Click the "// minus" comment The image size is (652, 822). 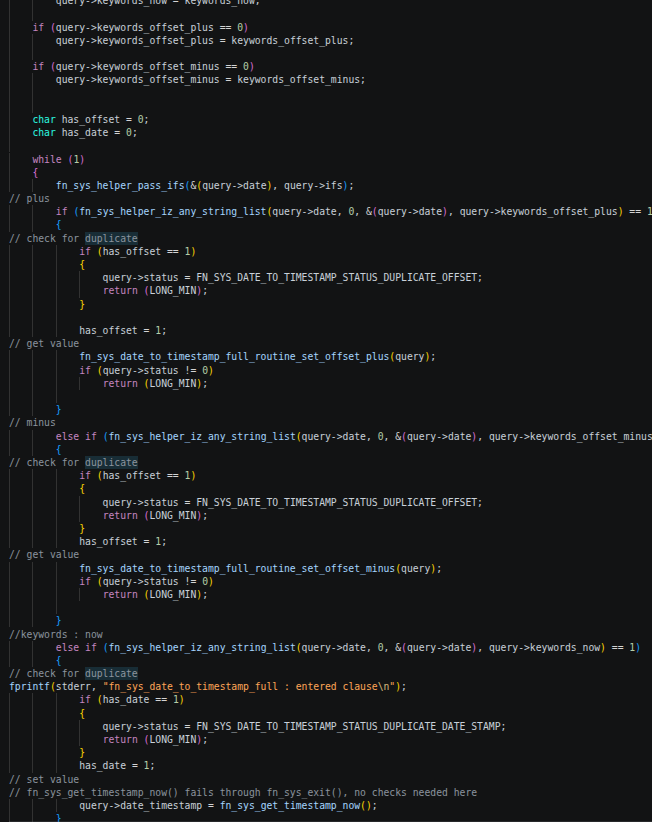[32, 423]
